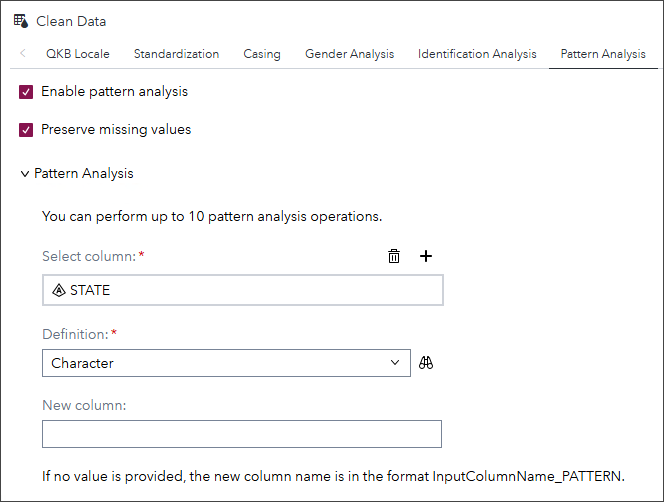Click the character type icon next to STATE

tap(58, 290)
